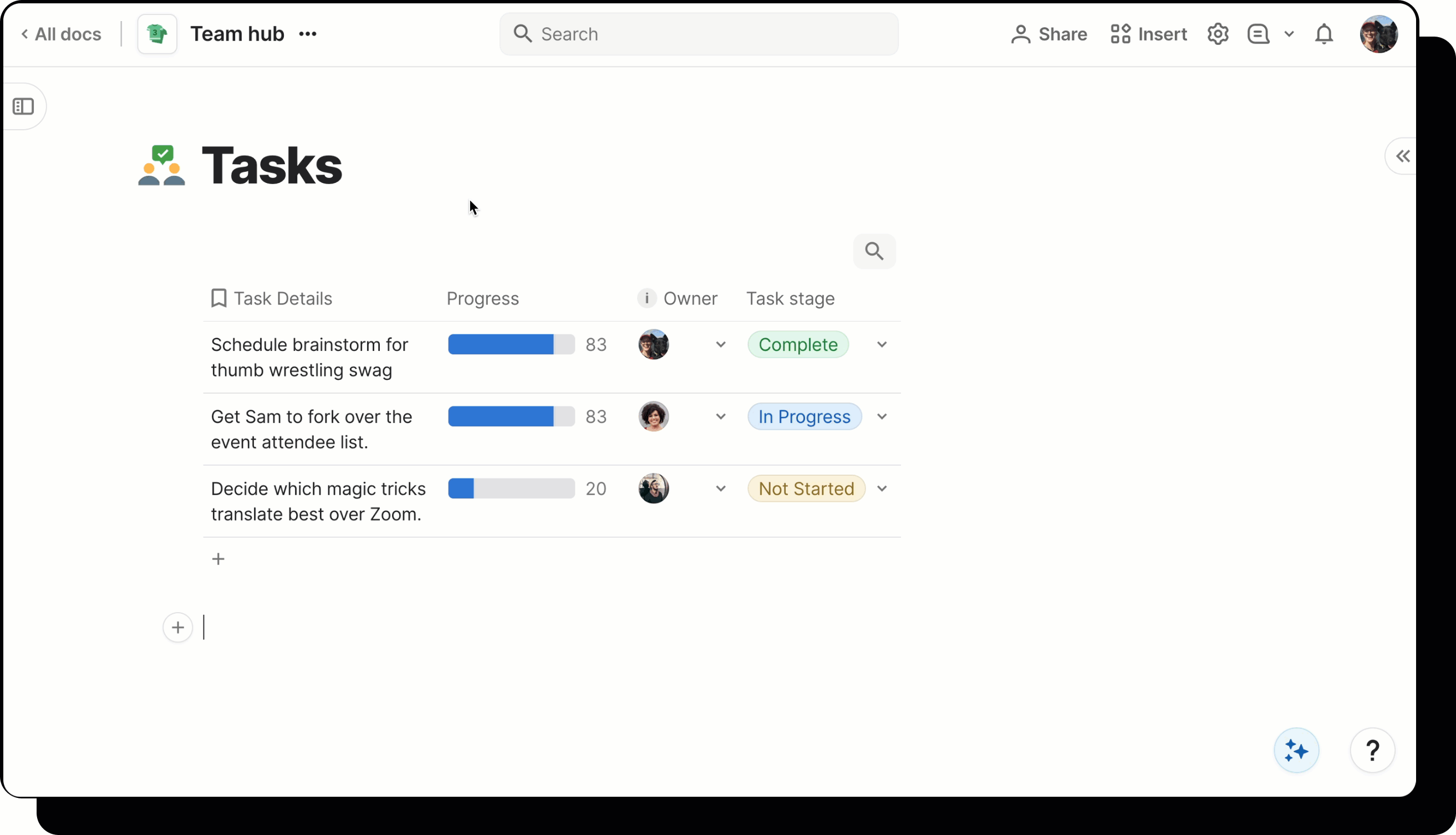Screen dimensions: 1456x835
Task: Add a new row to the table
Action: click(218, 558)
